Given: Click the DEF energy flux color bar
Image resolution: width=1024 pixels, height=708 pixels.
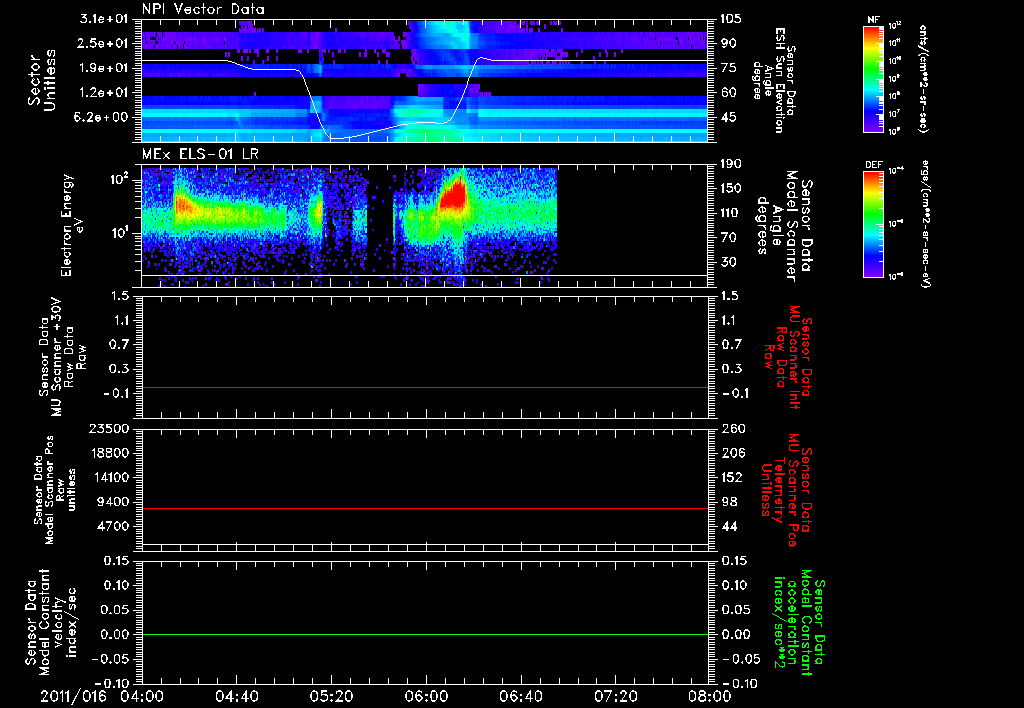Looking at the screenshot, I should 874,223.
